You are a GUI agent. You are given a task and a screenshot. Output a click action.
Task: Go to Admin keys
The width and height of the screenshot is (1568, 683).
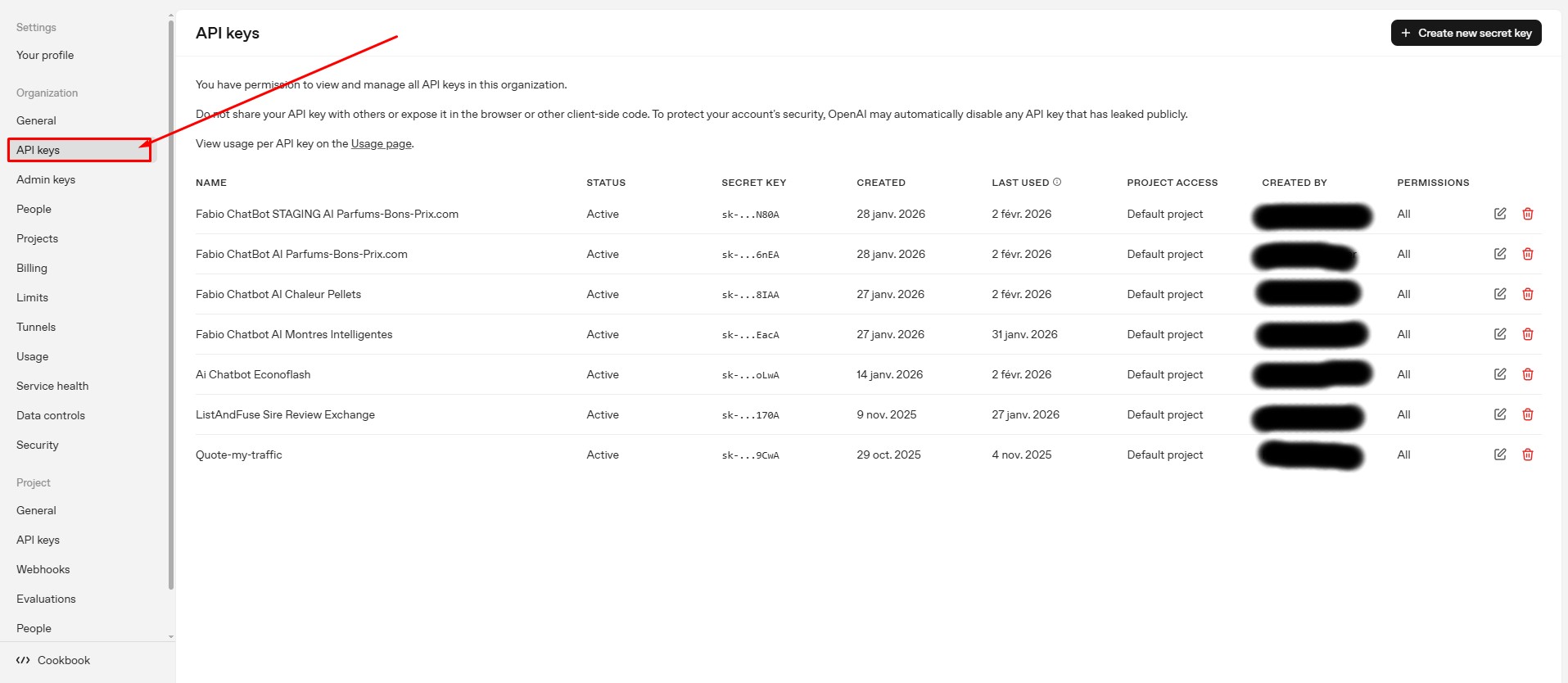pos(46,179)
